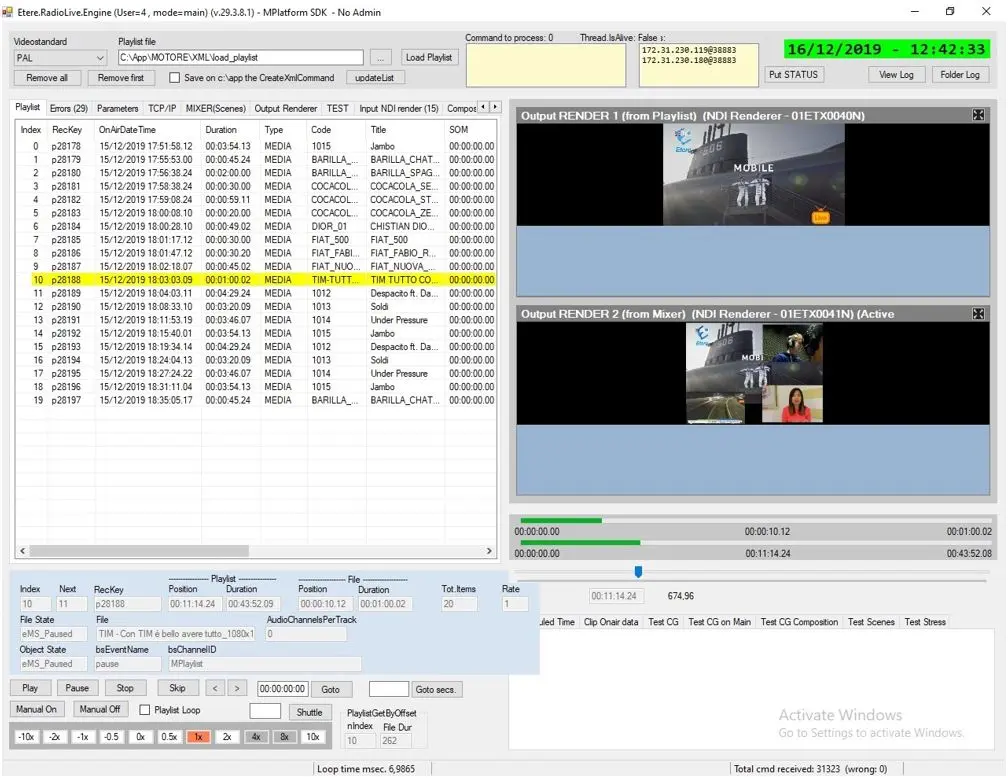Viewport: 1008px width, 779px height.
Task: Click the browse '...' button beside playlist path
Action: [381, 58]
